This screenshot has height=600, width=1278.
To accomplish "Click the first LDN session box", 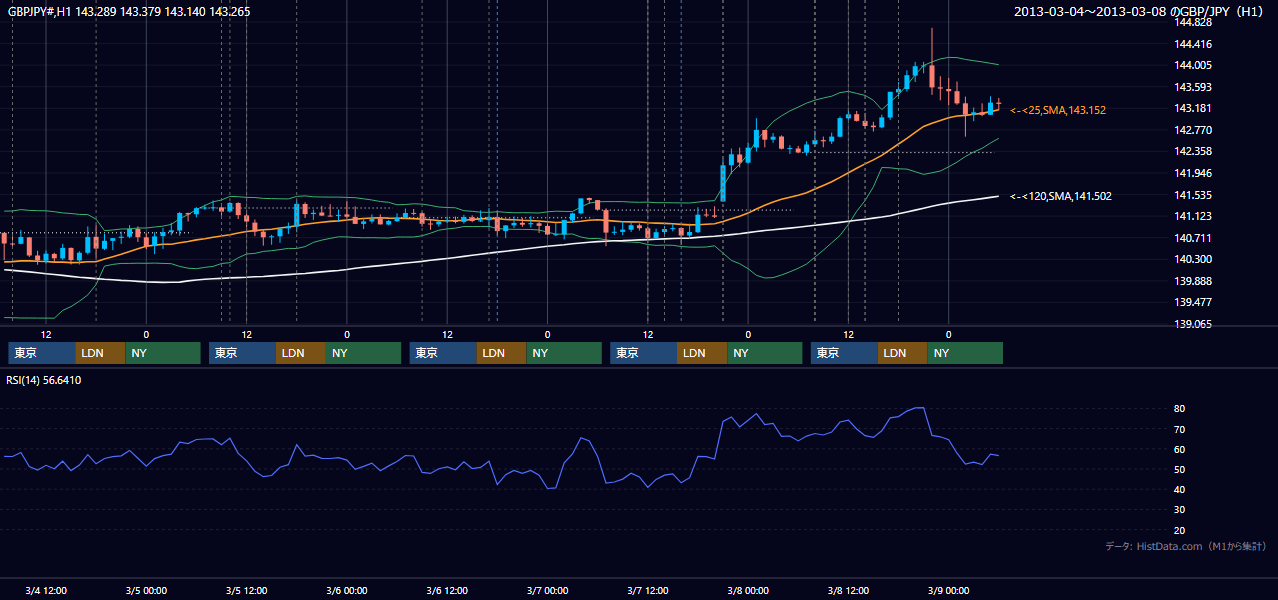I will (x=101, y=353).
